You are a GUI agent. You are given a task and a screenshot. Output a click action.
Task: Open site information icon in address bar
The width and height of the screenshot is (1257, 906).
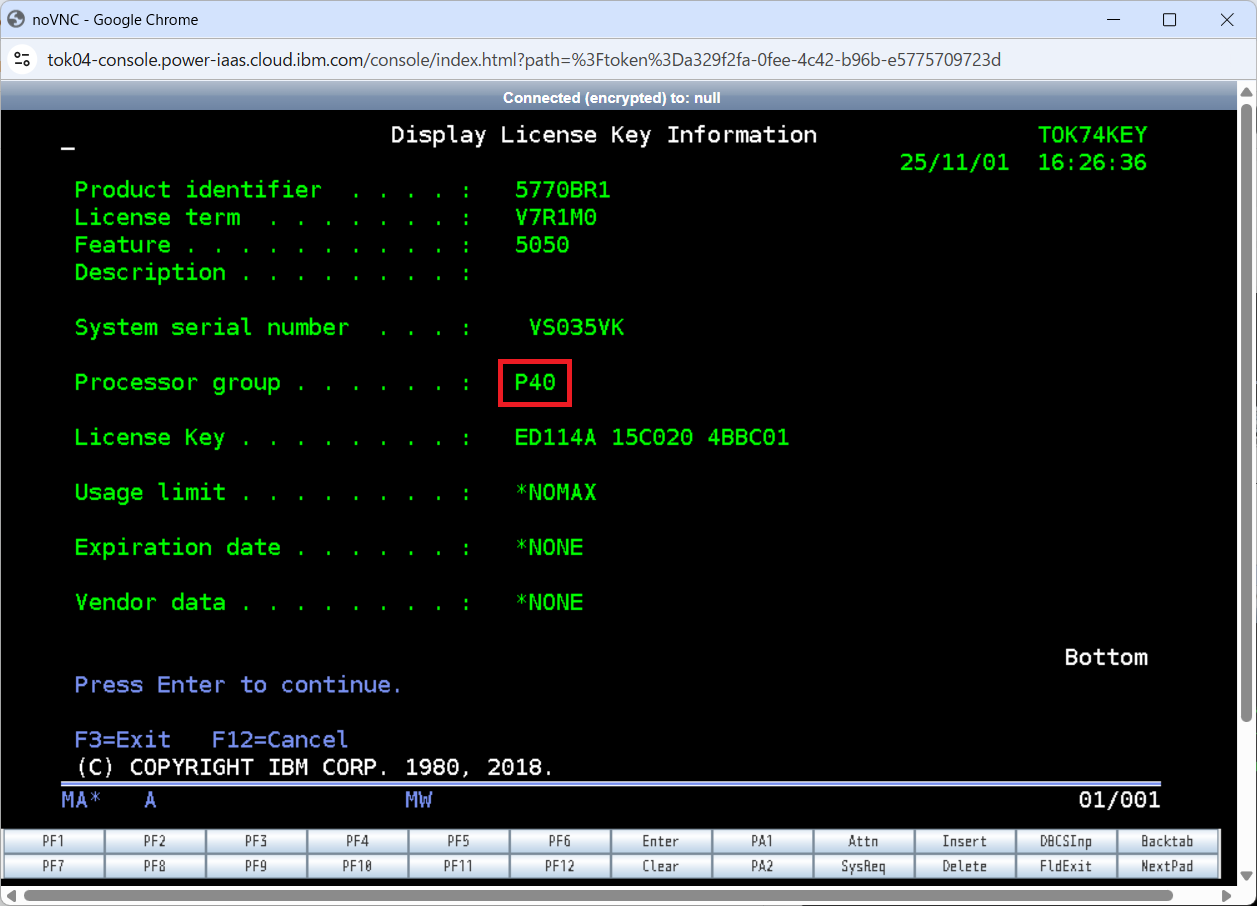click(22, 60)
